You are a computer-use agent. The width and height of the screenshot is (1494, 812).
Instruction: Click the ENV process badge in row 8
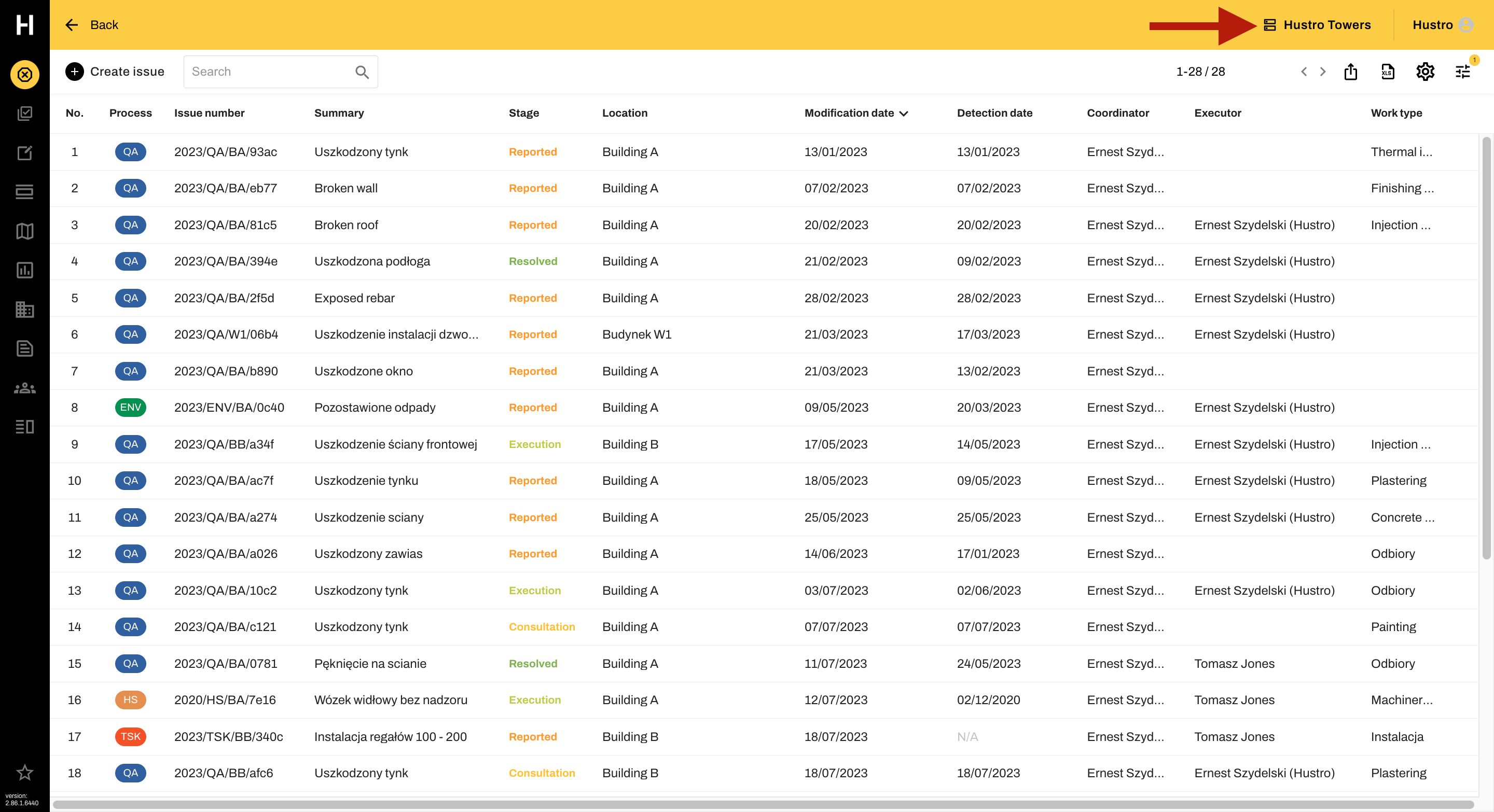[x=131, y=408]
